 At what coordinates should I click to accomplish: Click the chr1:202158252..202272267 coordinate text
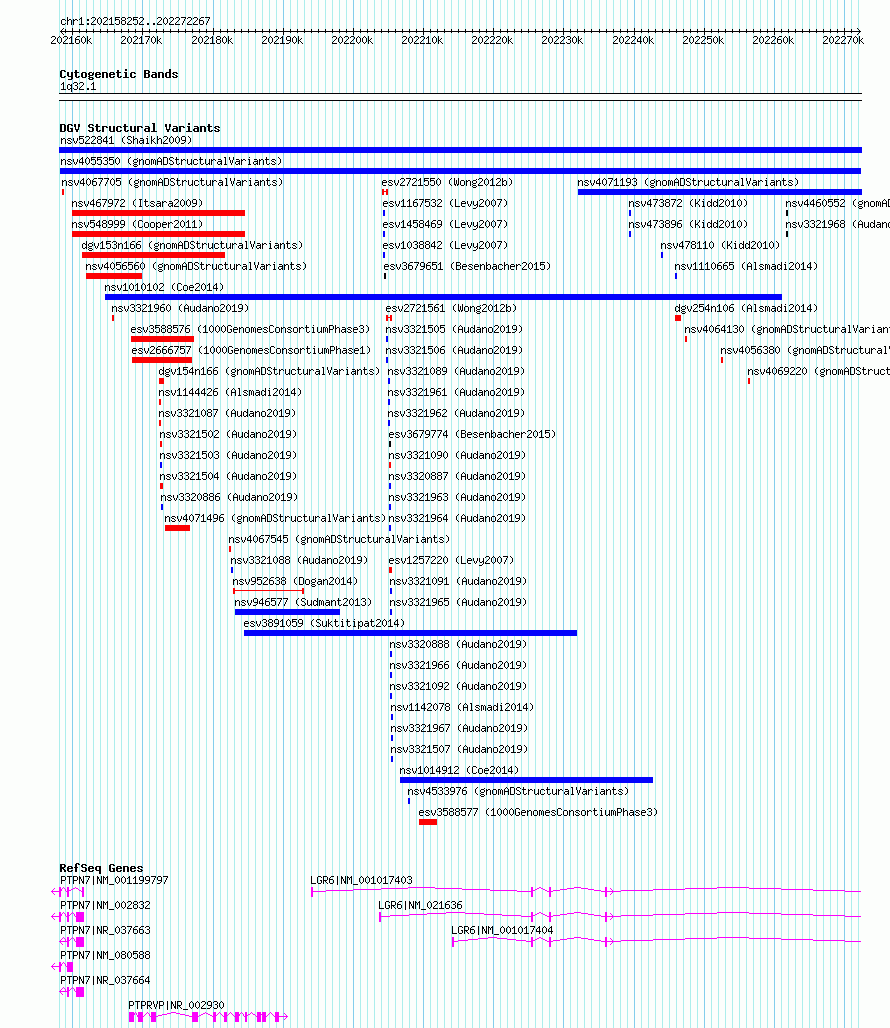click(x=135, y=21)
